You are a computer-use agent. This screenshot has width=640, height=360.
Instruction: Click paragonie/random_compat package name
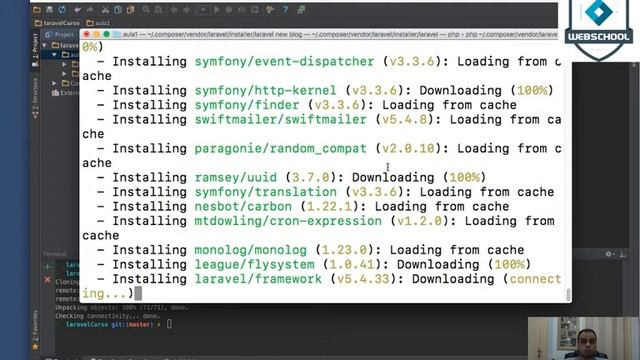(280, 149)
